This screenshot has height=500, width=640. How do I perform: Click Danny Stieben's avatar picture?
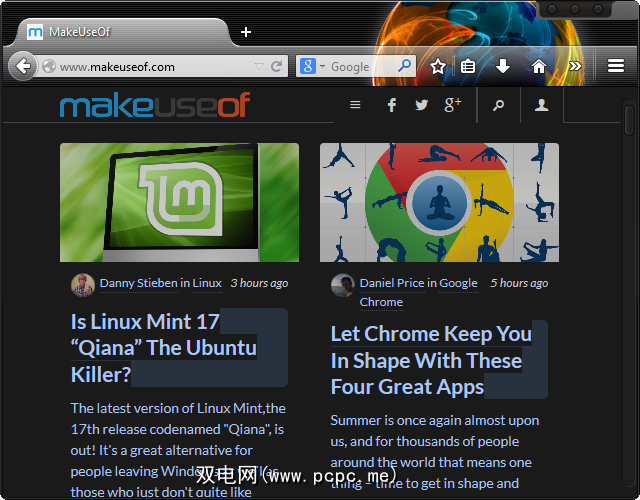83,285
